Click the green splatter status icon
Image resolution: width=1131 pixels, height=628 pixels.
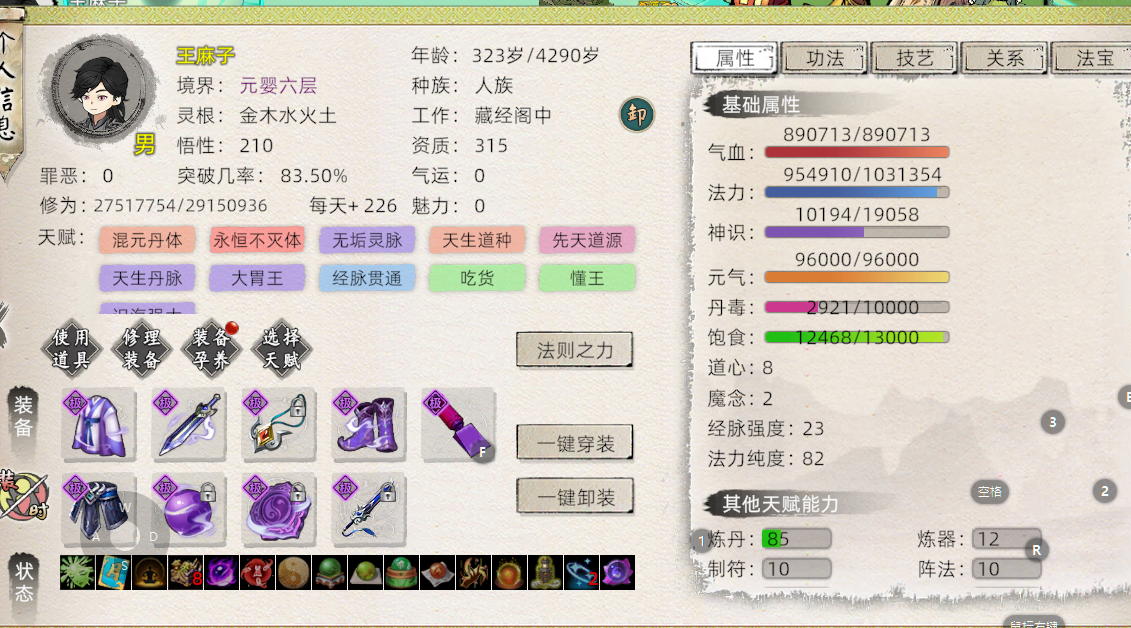(78, 572)
